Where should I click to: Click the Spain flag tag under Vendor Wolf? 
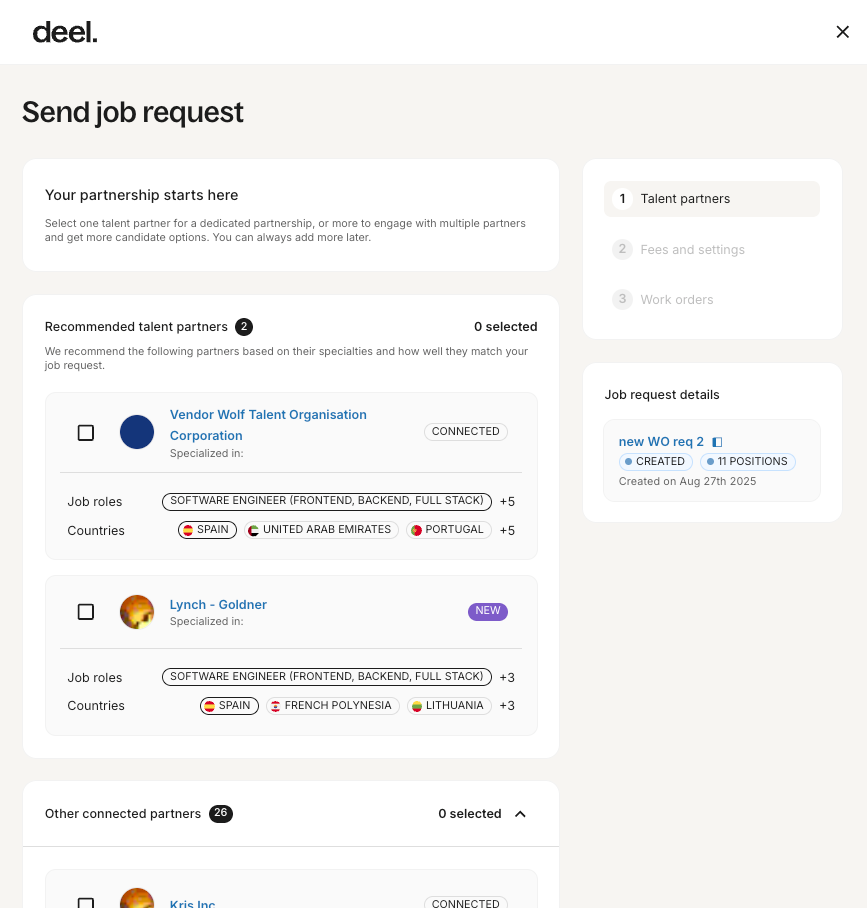(207, 530)
